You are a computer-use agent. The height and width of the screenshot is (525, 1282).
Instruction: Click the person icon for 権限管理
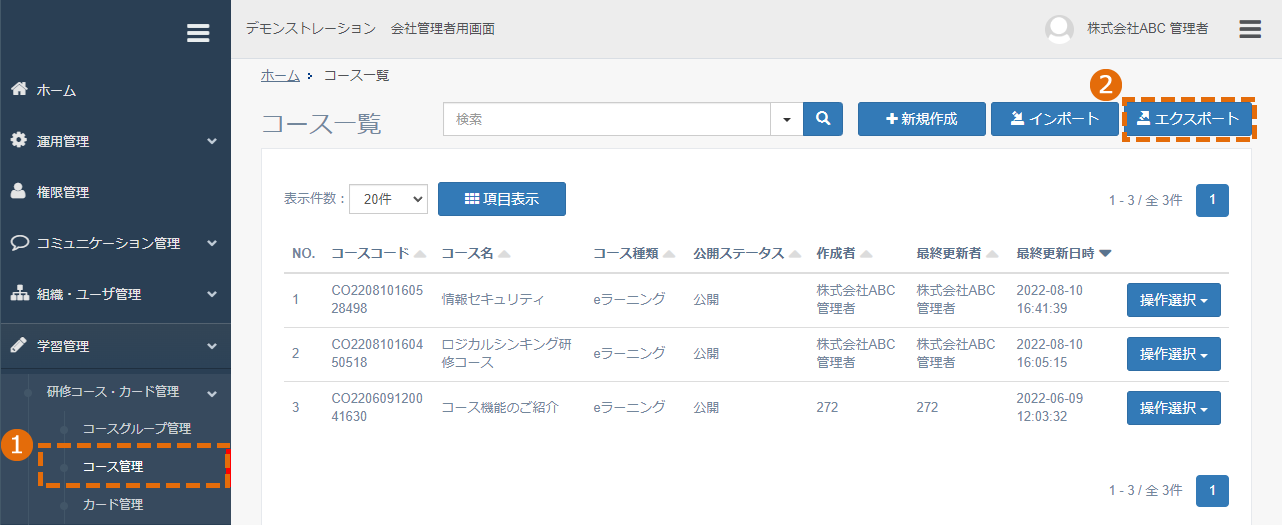19,191
